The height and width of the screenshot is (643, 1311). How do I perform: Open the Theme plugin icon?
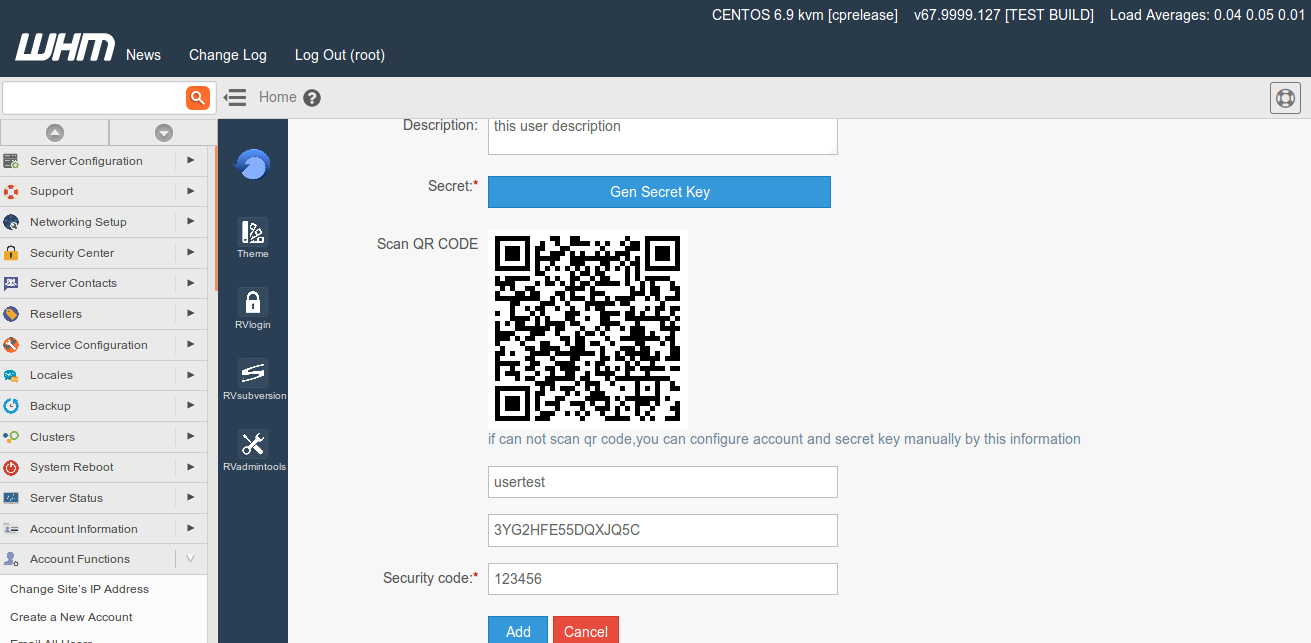pyautogui.click(x=253, y=238)
